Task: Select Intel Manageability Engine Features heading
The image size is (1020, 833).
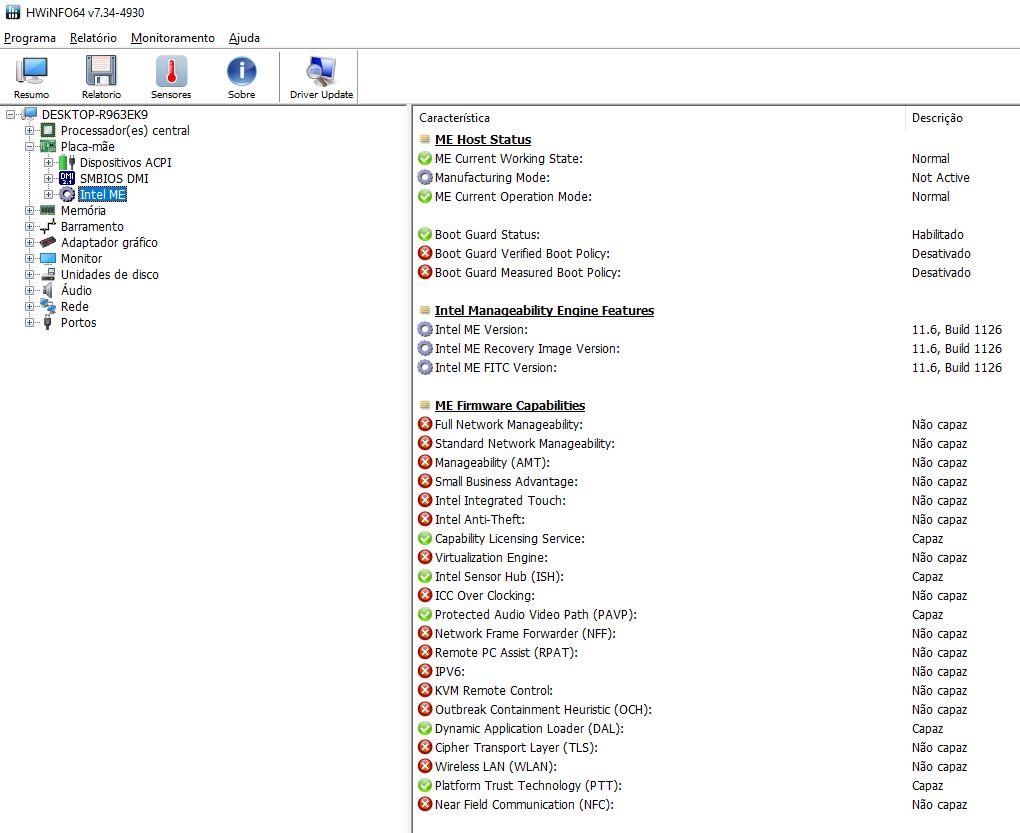Action: [544, 310]
